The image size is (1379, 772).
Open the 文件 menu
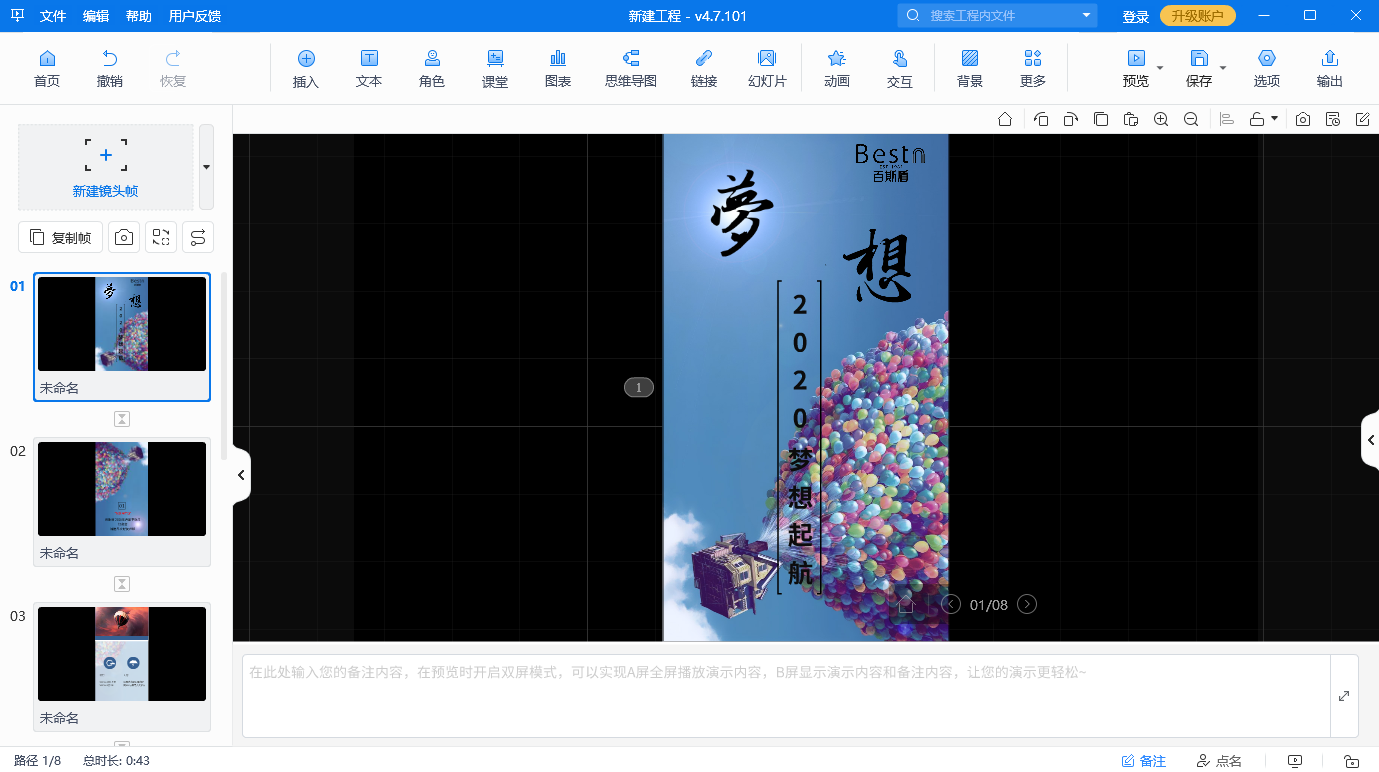pos(53,16)
